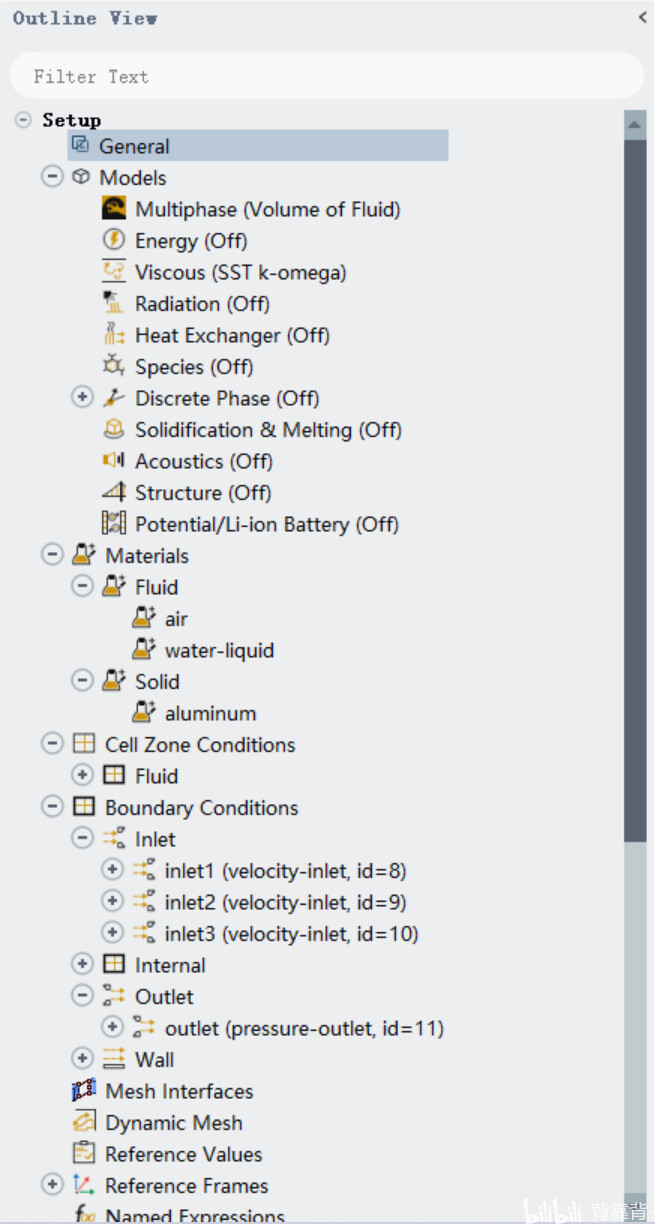Click the Acoustics speaker icon
The height and width of the screenshot is (1224, 655).
click(x=114, y=461)
